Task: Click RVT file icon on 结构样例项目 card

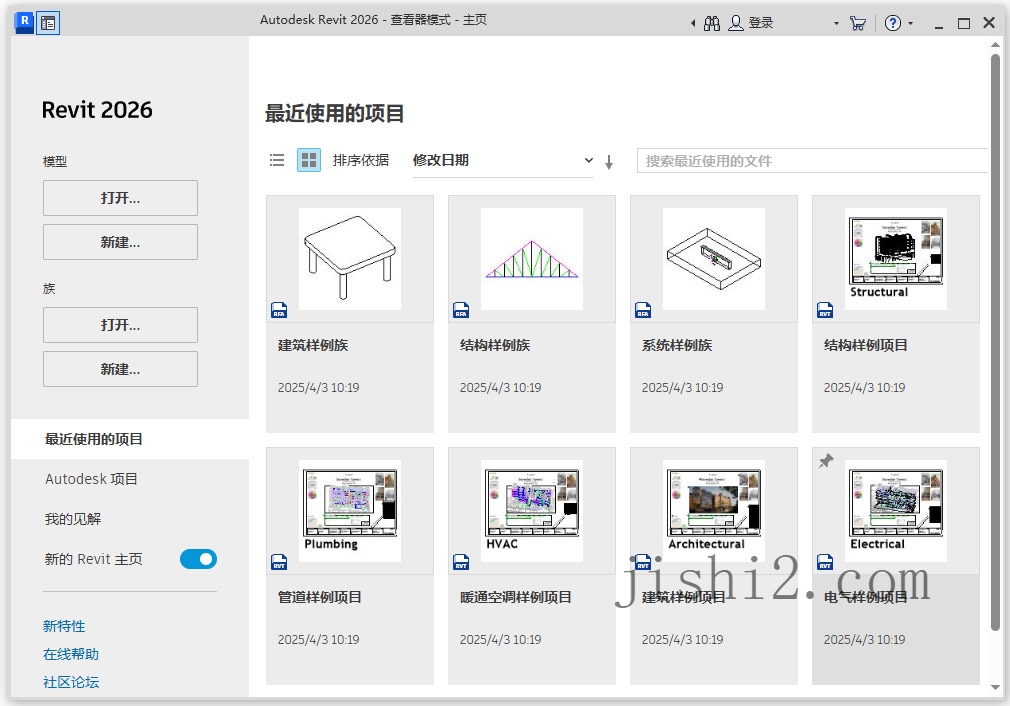Action: pyautogui.click(x=825, y=310)
